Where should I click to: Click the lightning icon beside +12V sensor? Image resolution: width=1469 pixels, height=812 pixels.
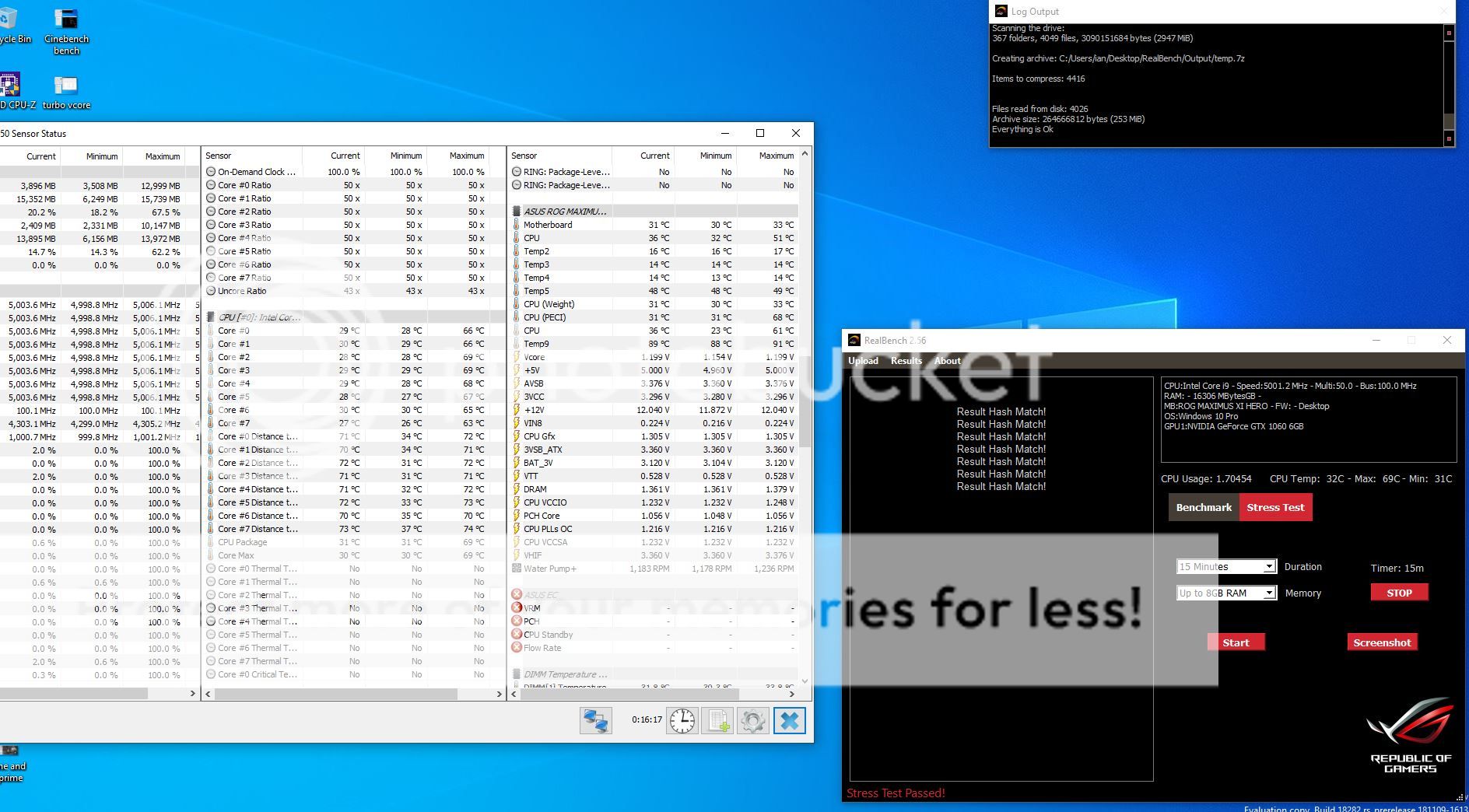517,410
